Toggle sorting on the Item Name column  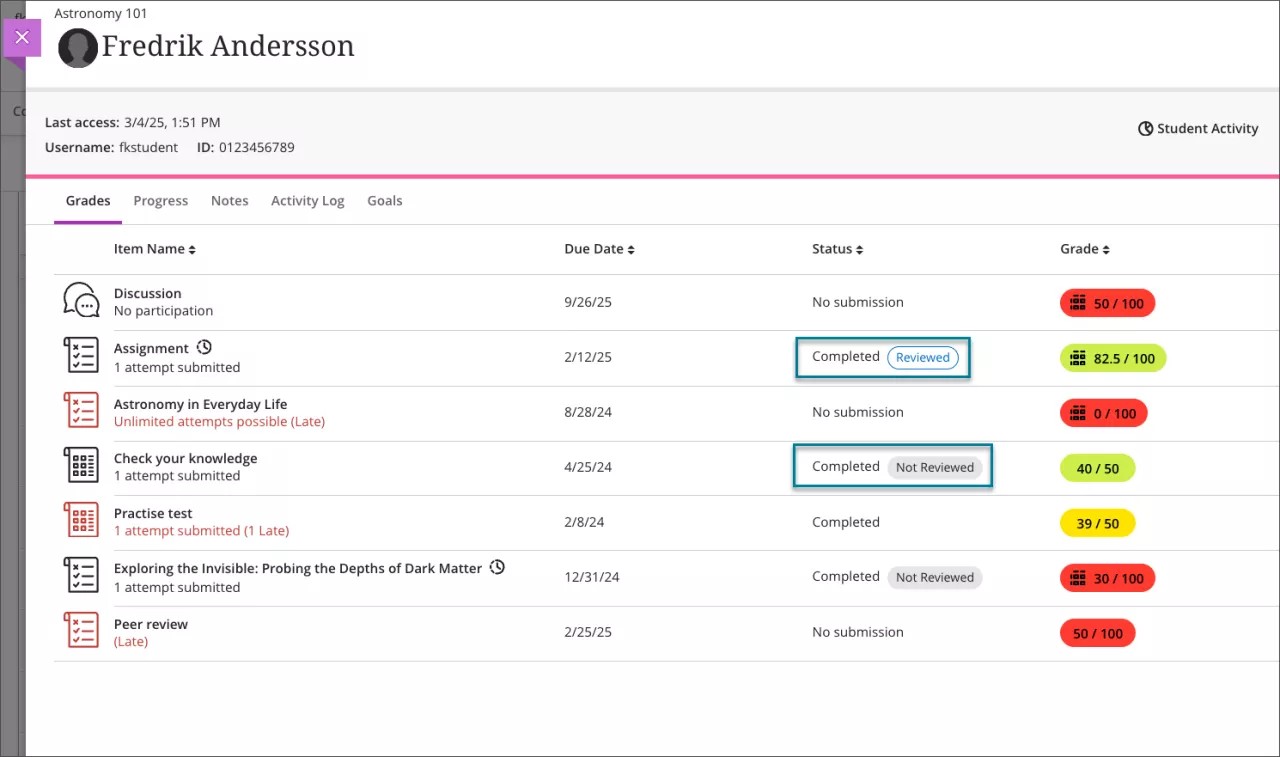(x=192, y=249)
